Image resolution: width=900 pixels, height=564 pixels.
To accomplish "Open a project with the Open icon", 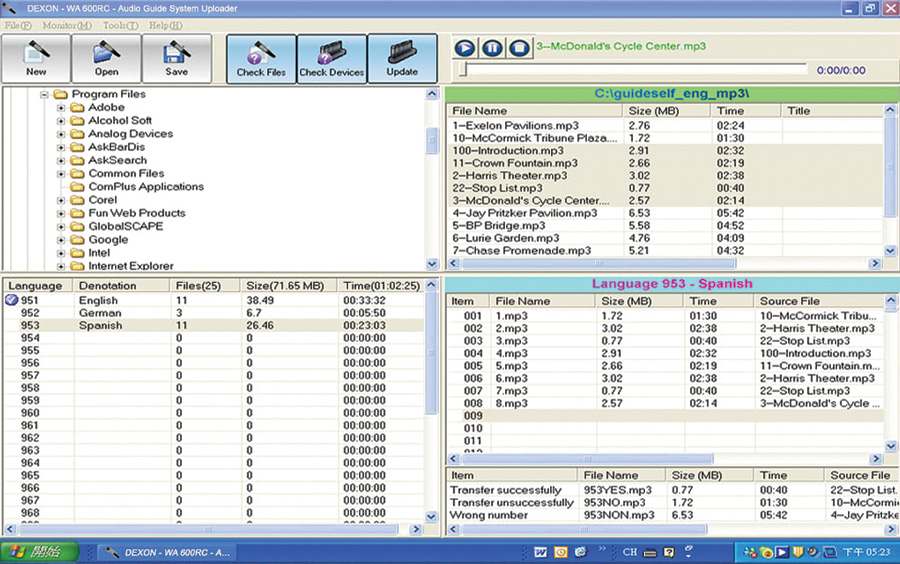I will [107, 58].
